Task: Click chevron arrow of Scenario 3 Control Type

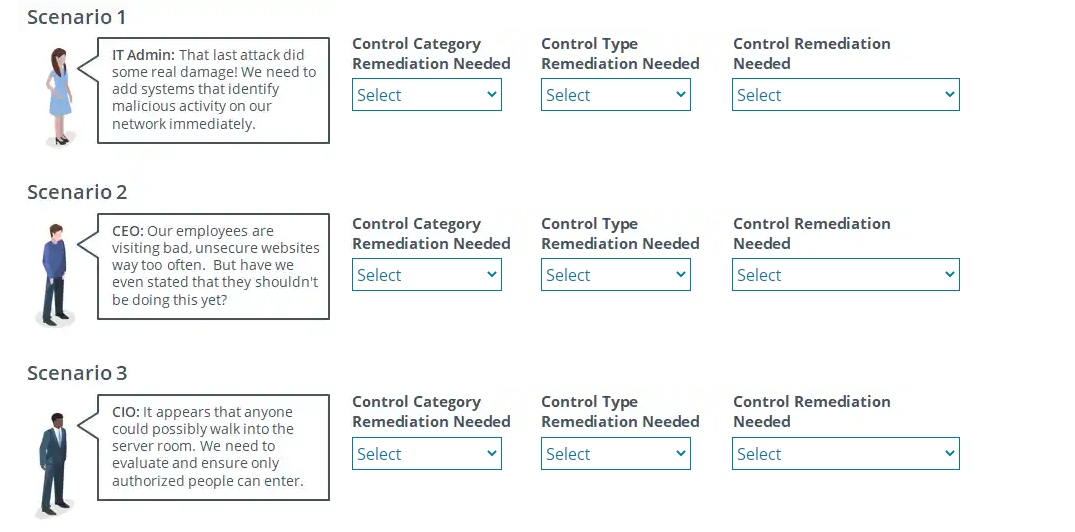Action: pos(681,454)
